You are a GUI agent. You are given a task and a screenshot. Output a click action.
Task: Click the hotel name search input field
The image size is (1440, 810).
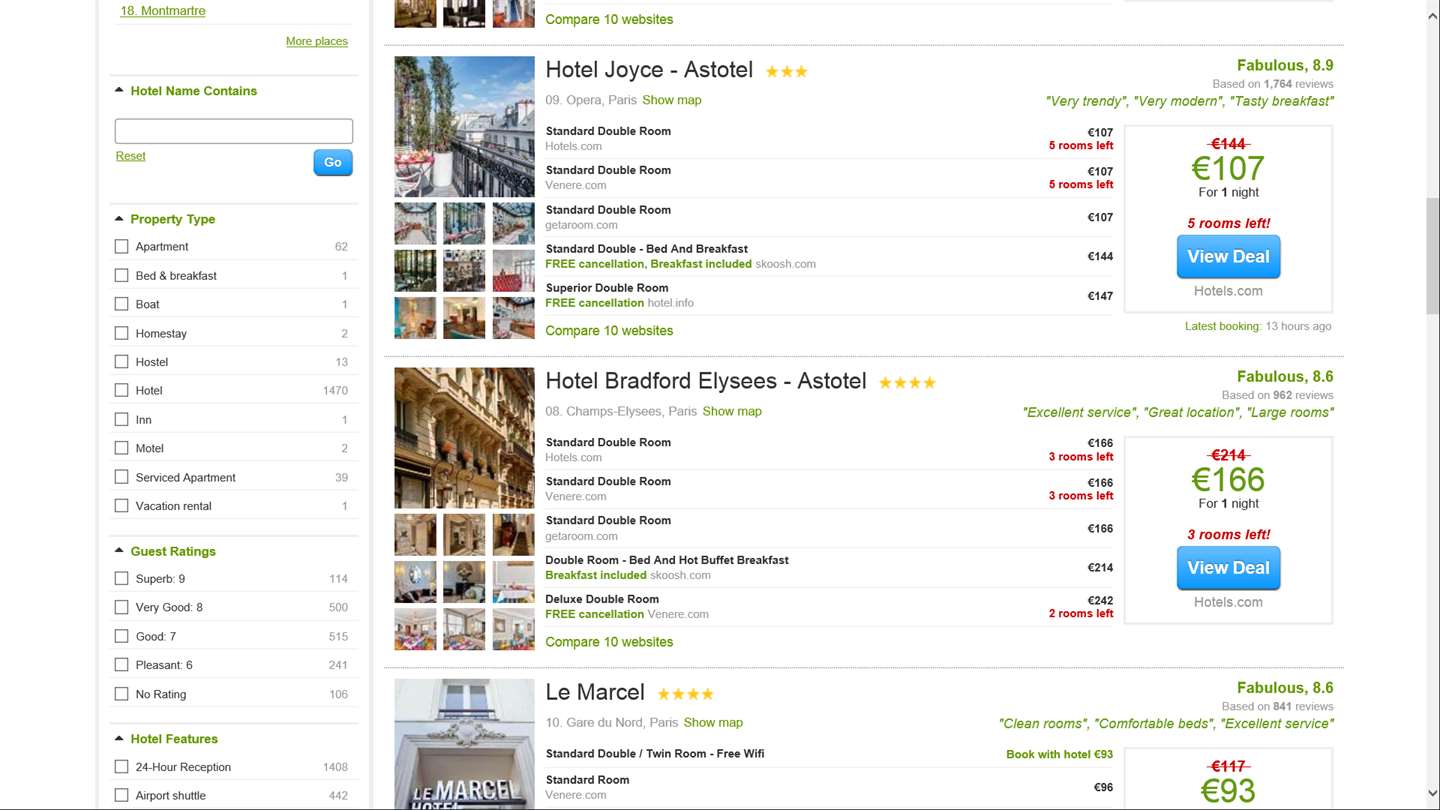[x=233, y=131]
